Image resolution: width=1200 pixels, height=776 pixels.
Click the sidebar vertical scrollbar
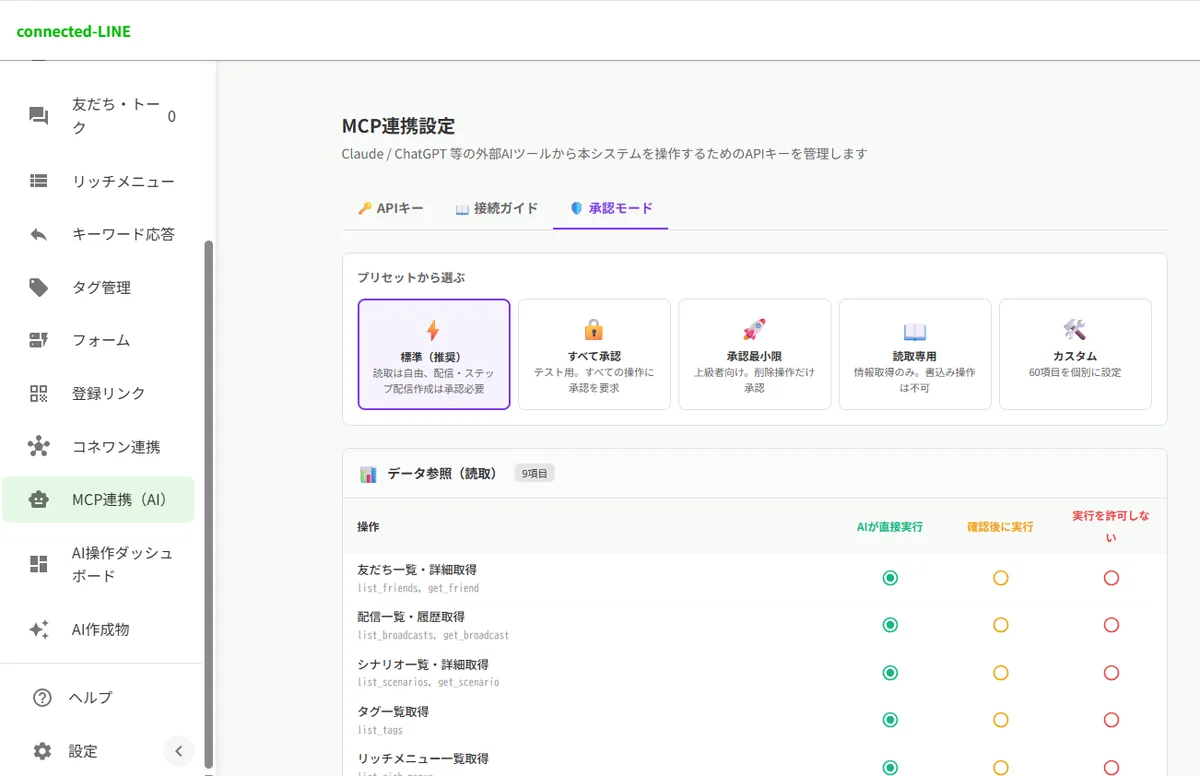click(x=209, y=505)
